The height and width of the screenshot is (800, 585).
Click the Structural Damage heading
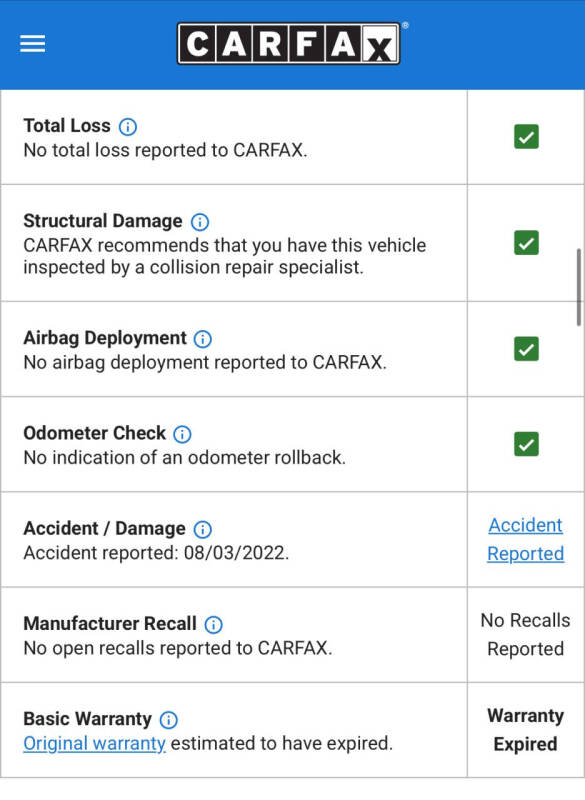click(x=103, y=221)
